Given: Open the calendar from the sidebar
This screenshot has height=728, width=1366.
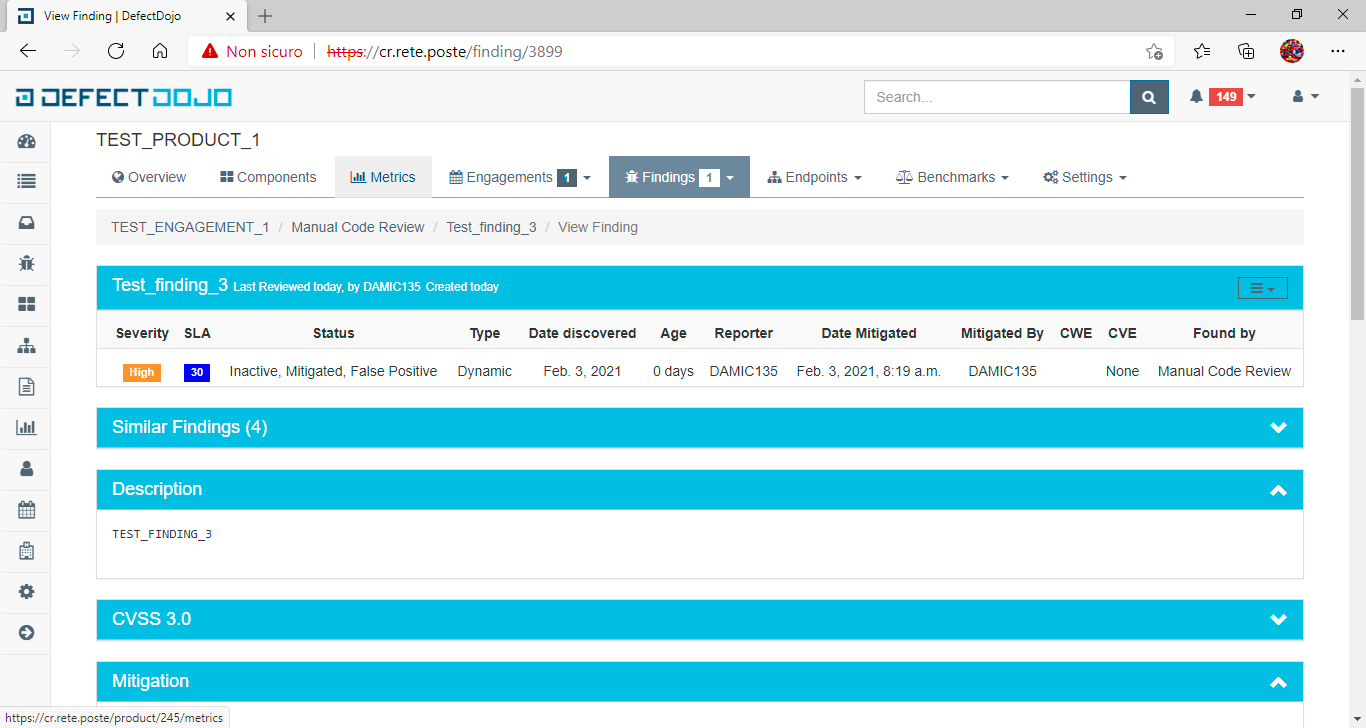Looking at the screenshot, I should tap(25, 509).
